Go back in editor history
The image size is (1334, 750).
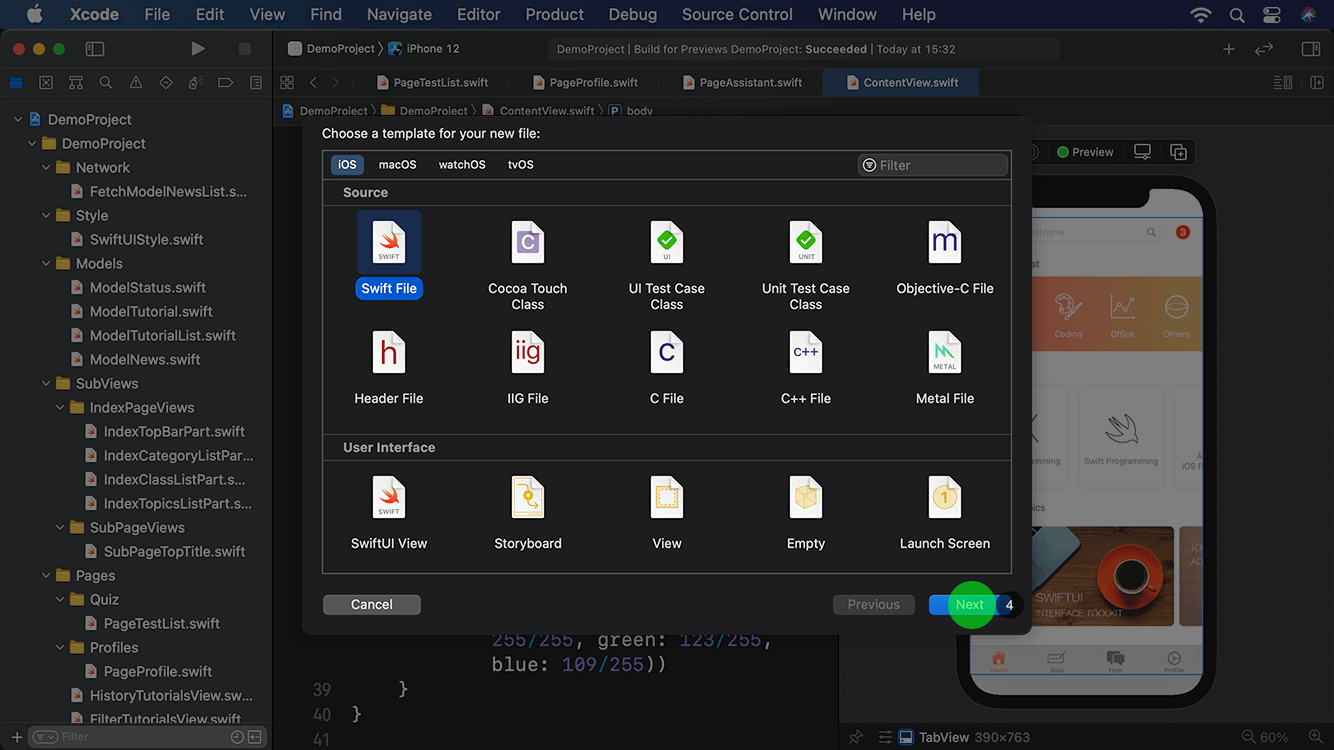[313, 82]
